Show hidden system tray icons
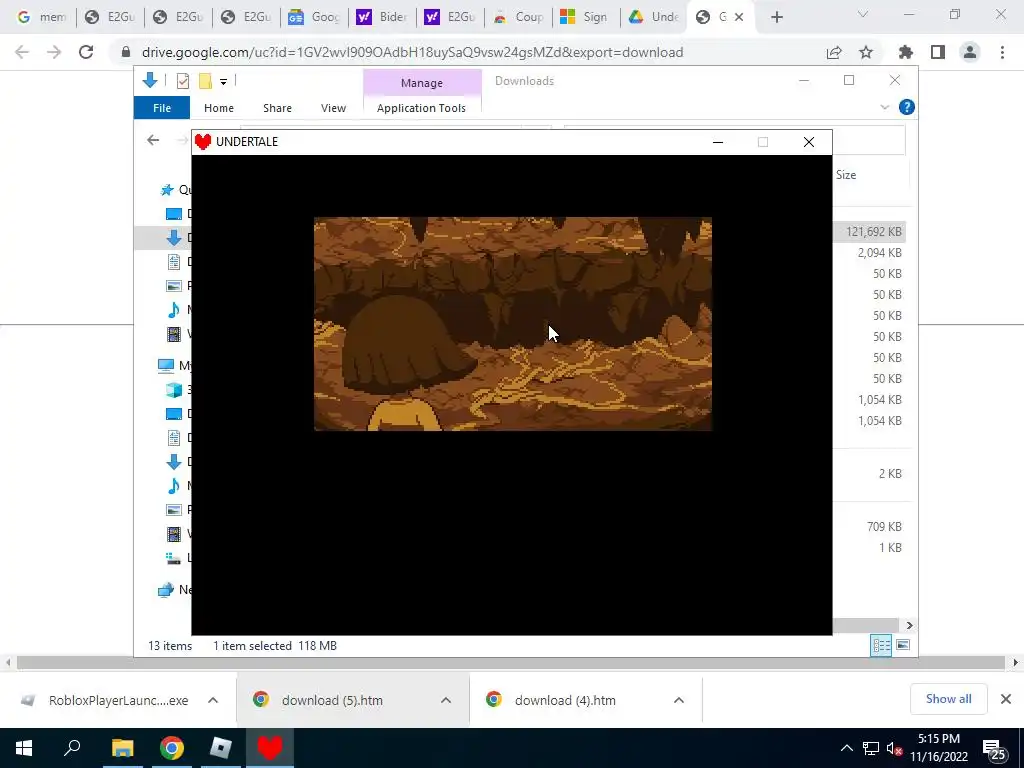This screenshot has height=768, width=1024. coord(846,748)
